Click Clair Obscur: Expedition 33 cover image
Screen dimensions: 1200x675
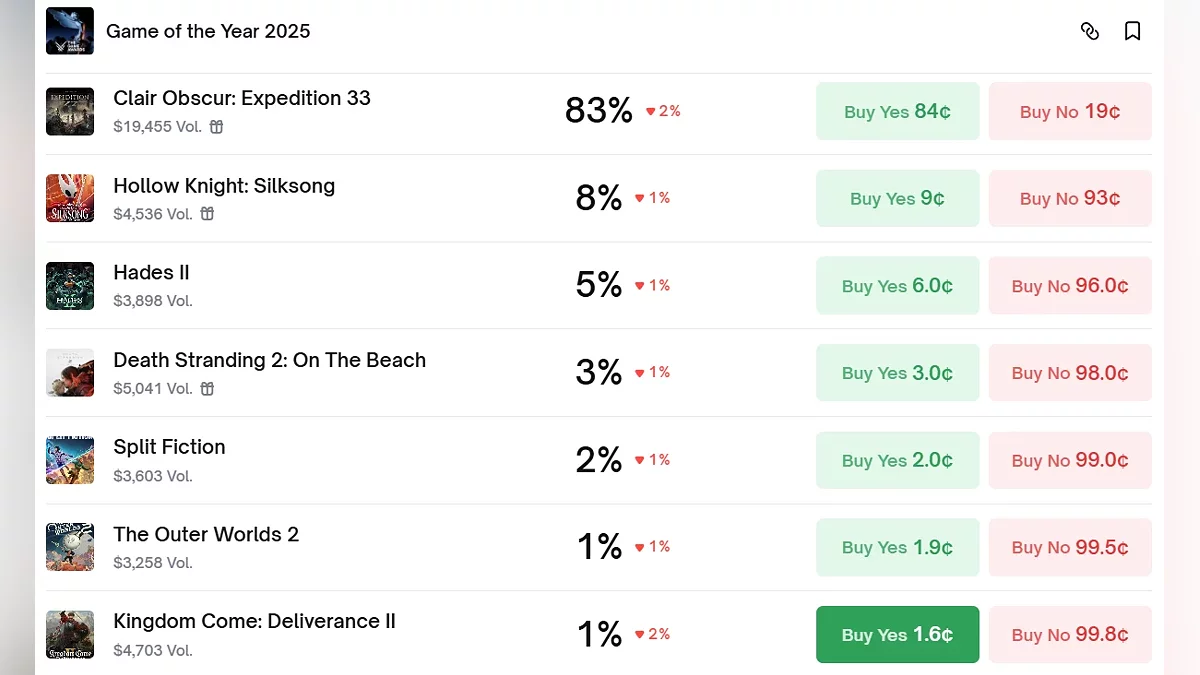(70, 111)
